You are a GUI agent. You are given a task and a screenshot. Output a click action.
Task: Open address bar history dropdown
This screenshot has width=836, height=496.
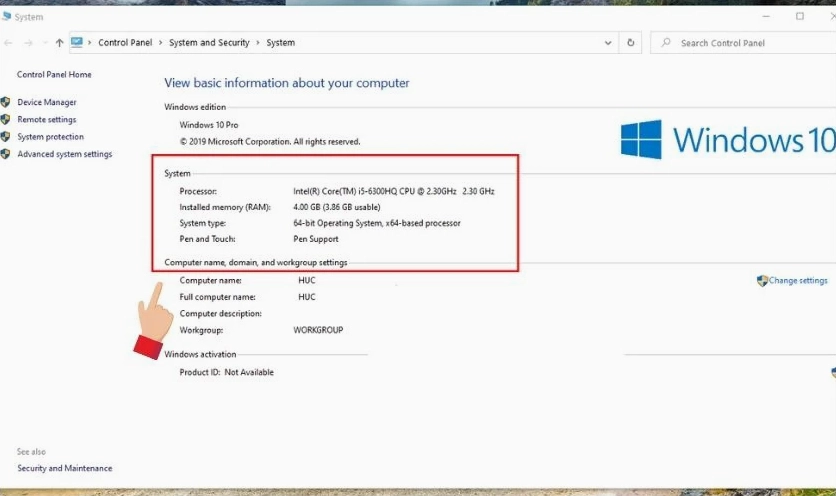pyautogui.click(x=608, y=43)
